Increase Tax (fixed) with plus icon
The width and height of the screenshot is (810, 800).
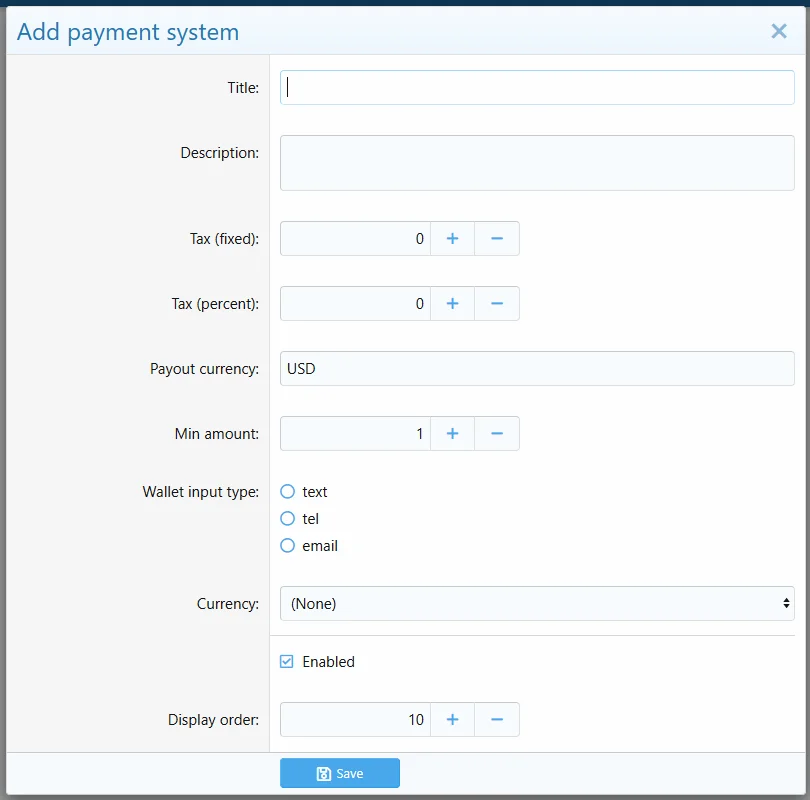[452, 239]
